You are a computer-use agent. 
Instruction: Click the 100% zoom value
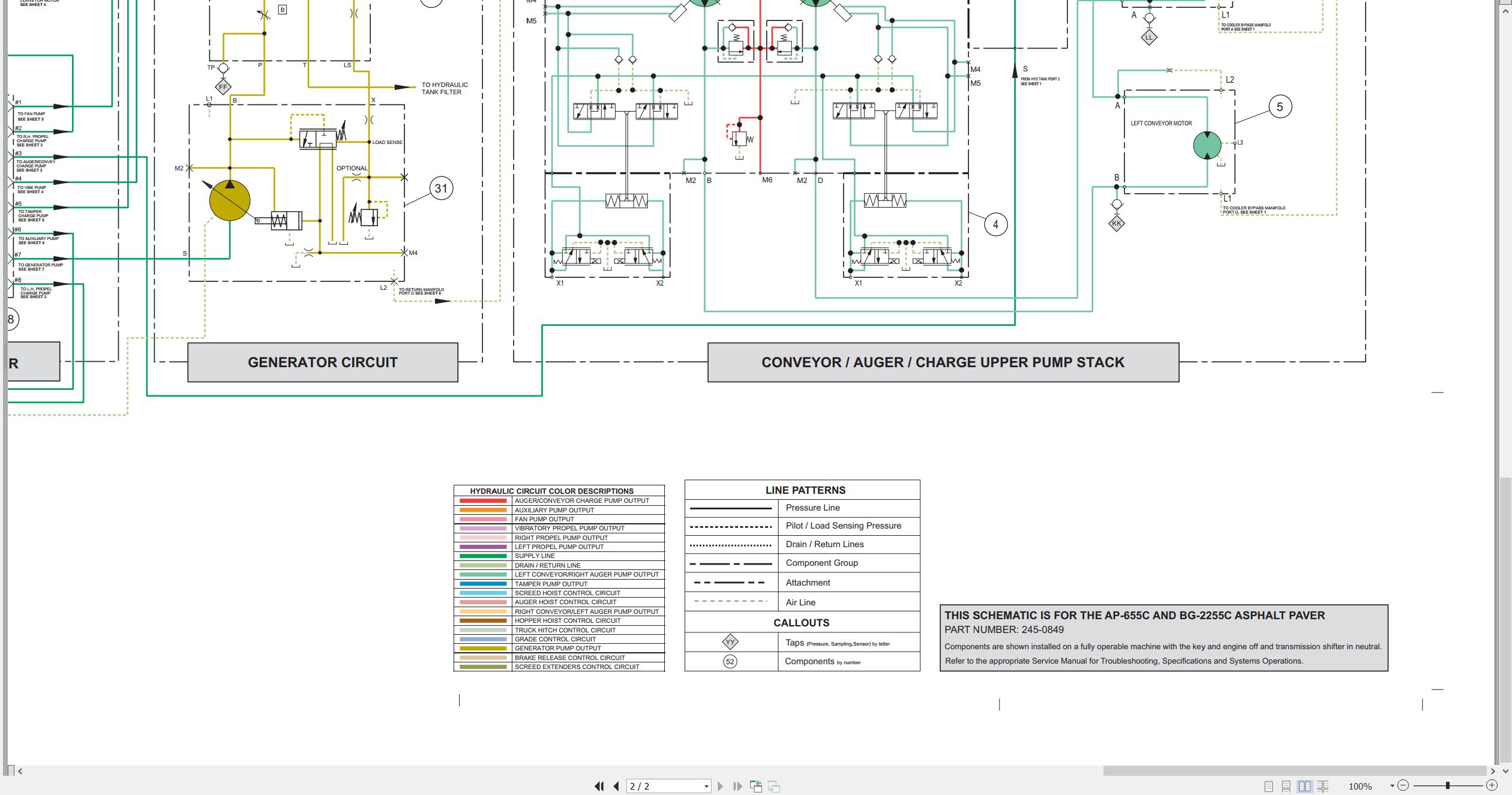tap(1360, 786)
